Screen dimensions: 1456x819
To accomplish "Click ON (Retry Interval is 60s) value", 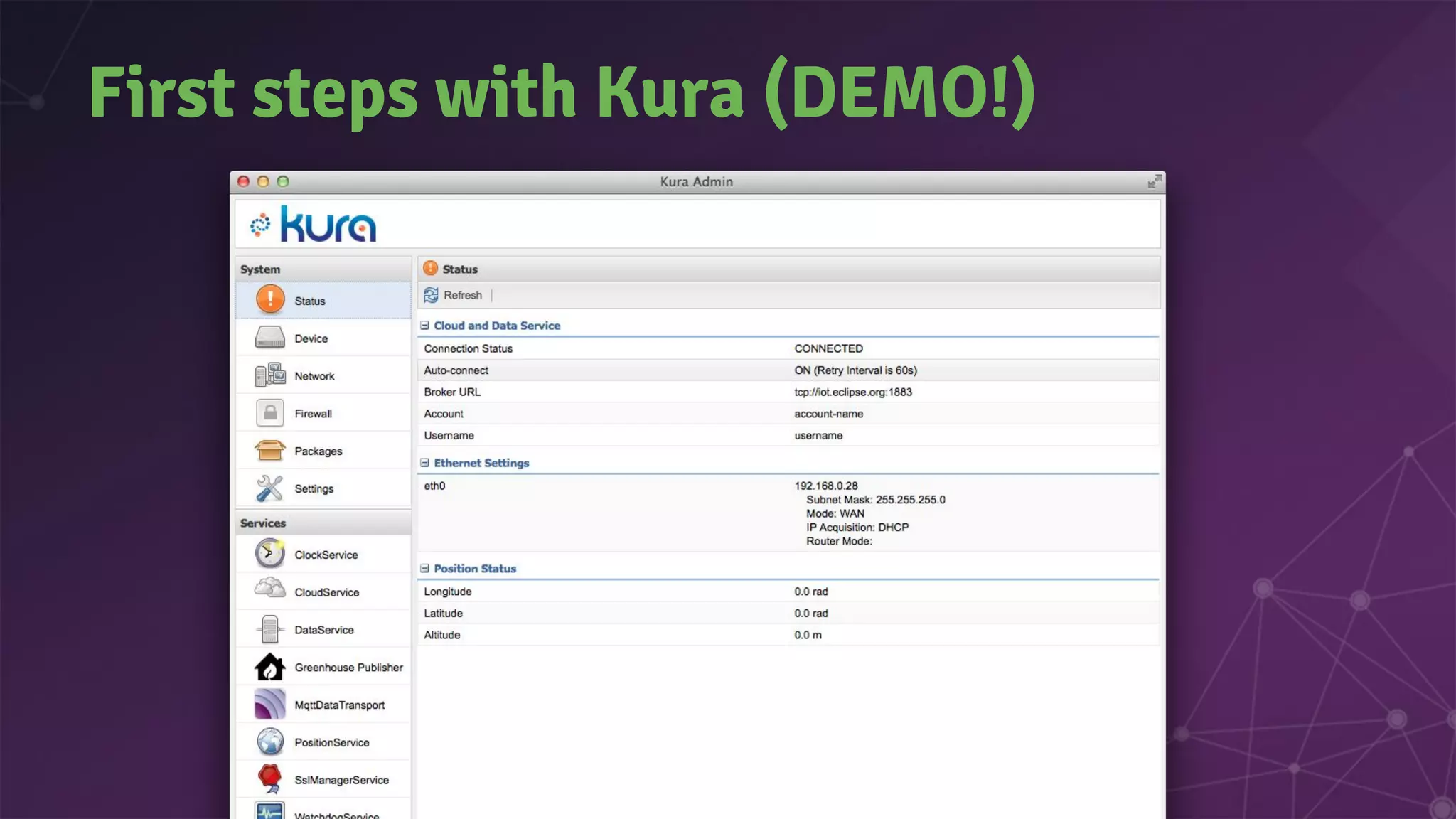I will coord(855,370).
